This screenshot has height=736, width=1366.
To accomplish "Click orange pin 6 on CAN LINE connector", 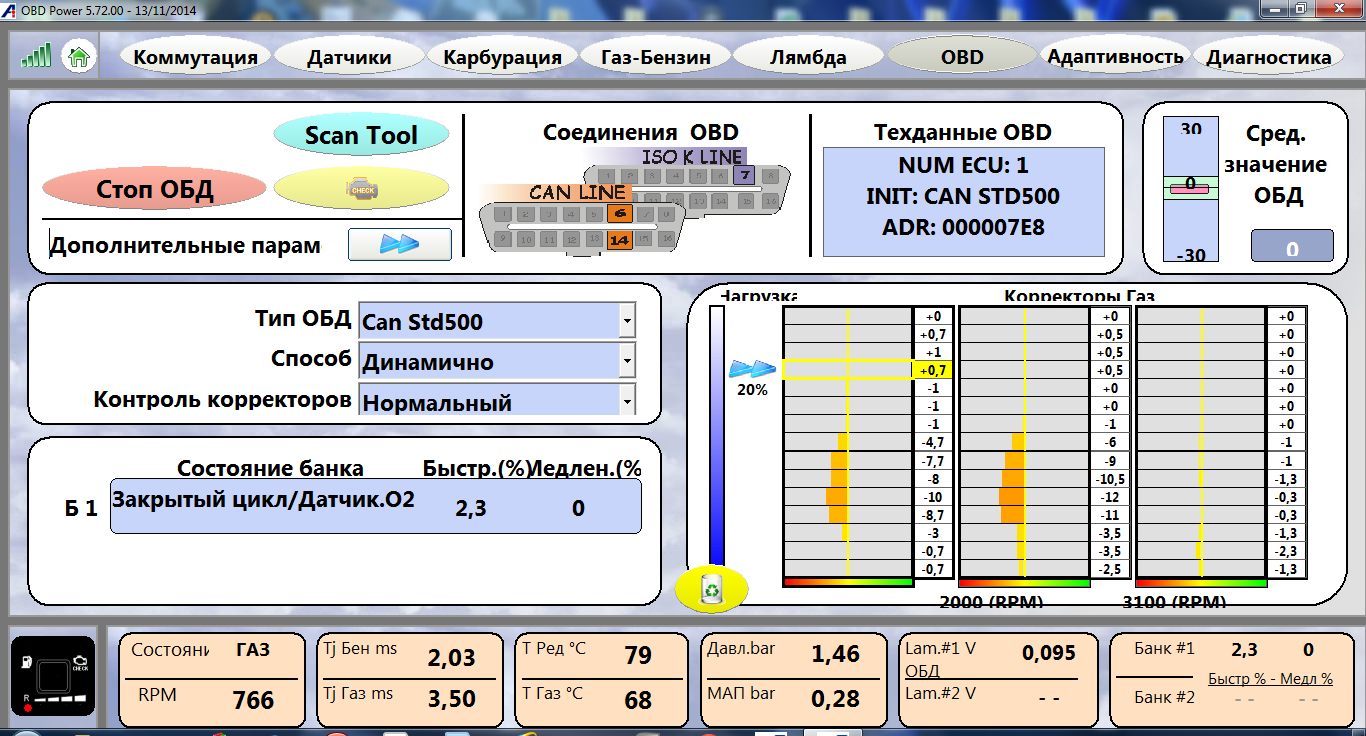I will coord(617,213).
